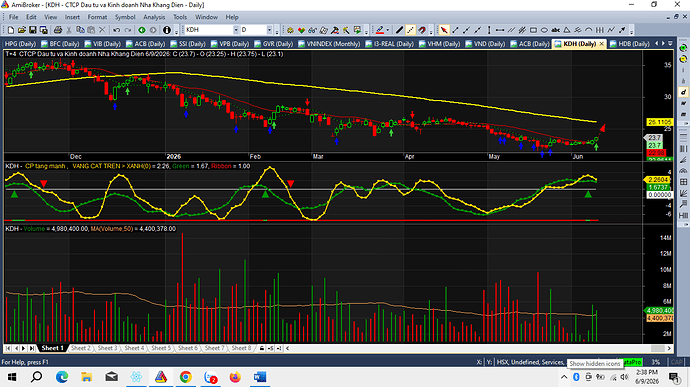Select the Horizontal line drawing tool
The height and width of the screenshot is (387, 690).
(x=500, y=30)
